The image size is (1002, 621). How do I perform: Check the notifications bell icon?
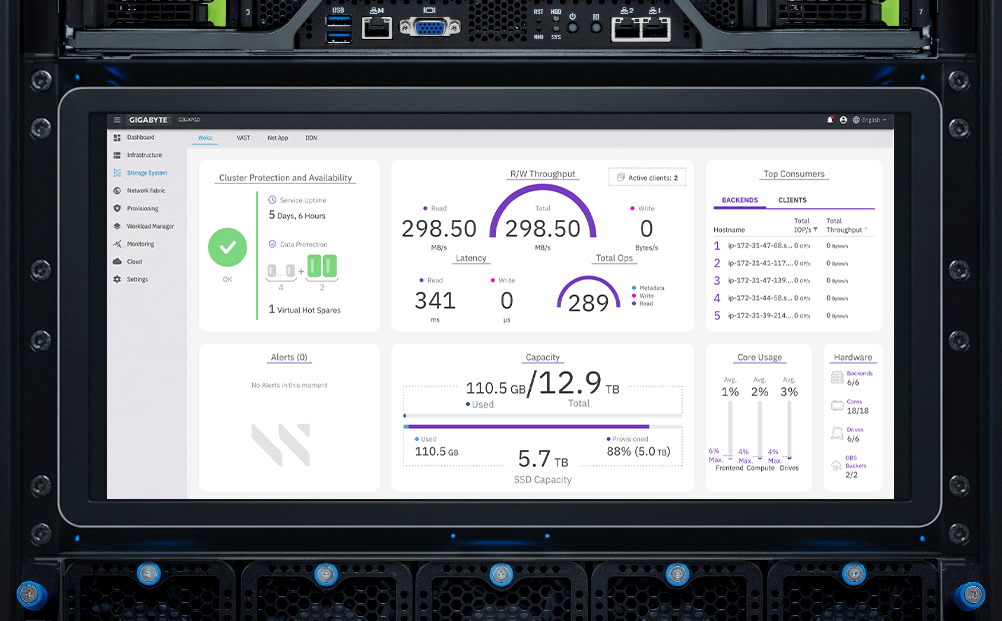point(830,120)
